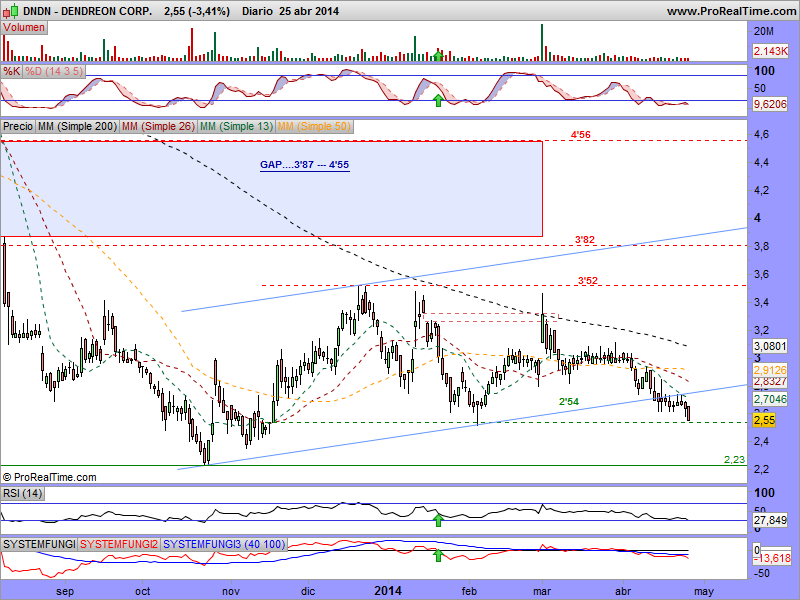Click the abr month label on time axis
Screen dimensions: 800x600
[x=623, y=591]
